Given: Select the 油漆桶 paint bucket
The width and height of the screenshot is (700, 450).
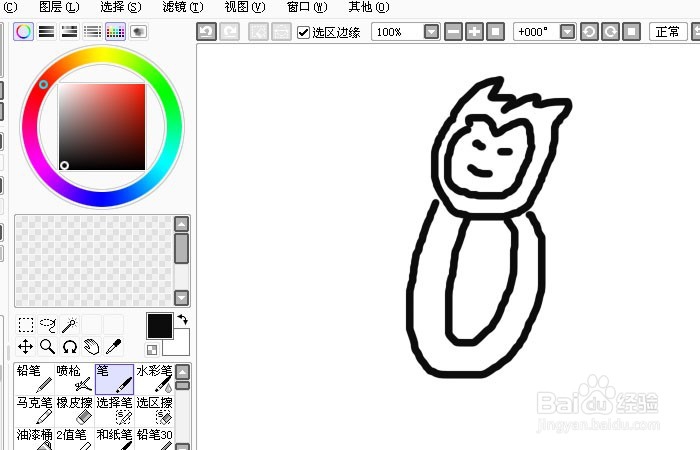Looking at the screenshot, I should [34, 439].
